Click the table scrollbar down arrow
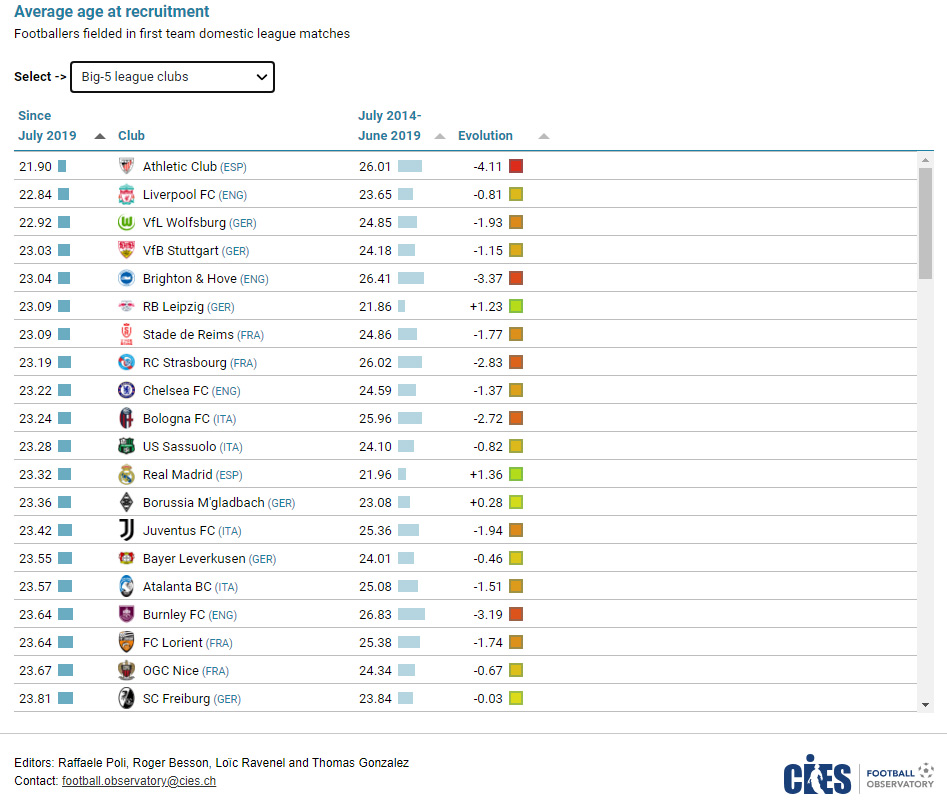 pyautogui.click(x=926, y=704)
